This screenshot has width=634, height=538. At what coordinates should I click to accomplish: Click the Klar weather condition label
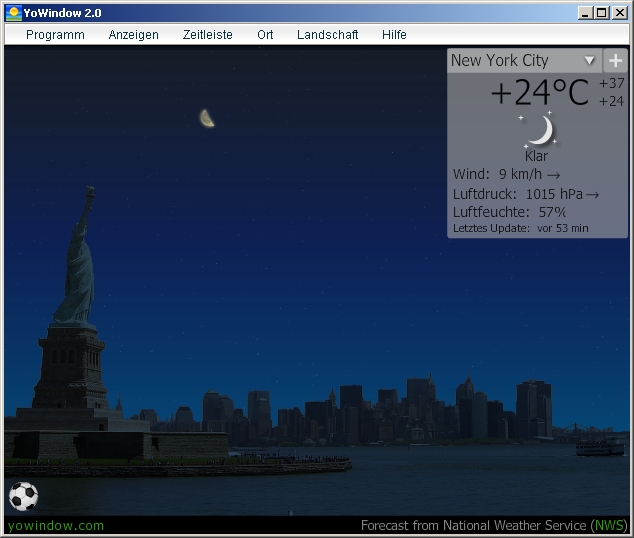point(536,156)
